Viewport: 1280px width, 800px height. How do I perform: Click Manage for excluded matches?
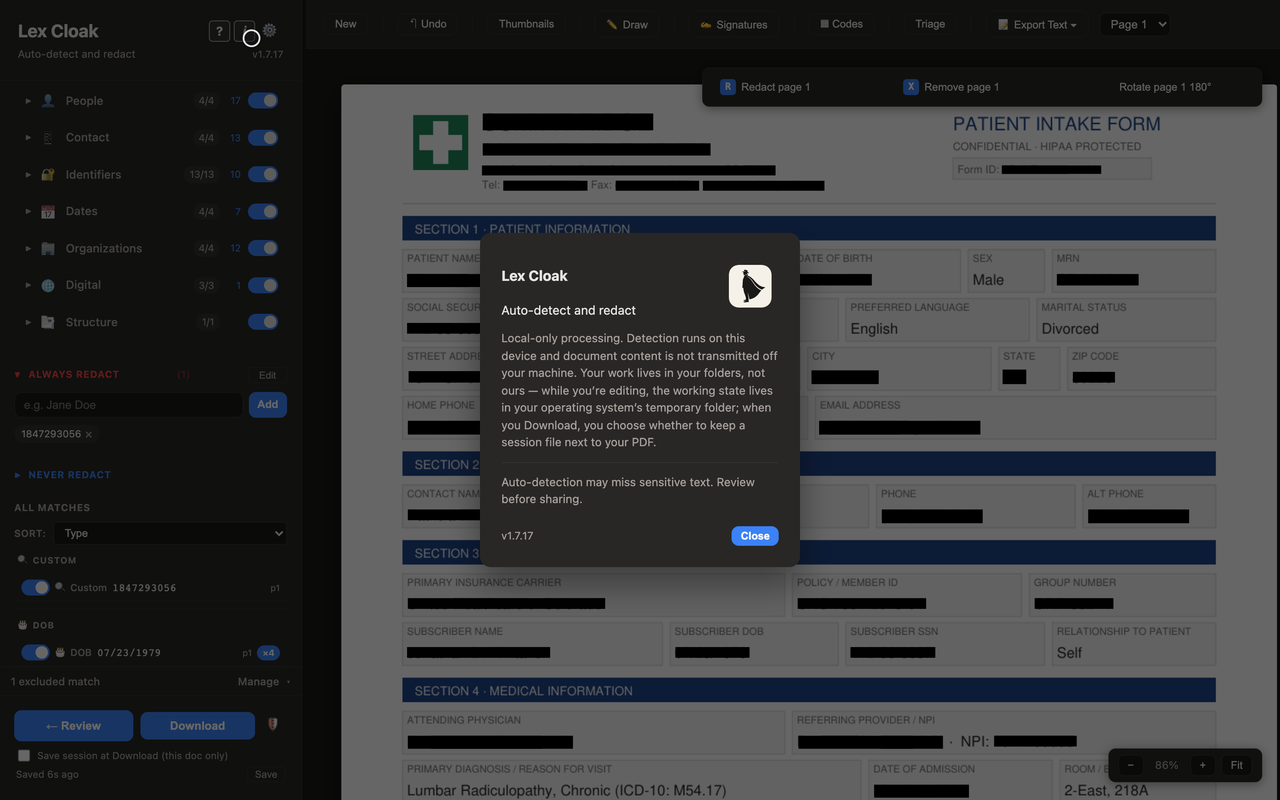(261, 682)
